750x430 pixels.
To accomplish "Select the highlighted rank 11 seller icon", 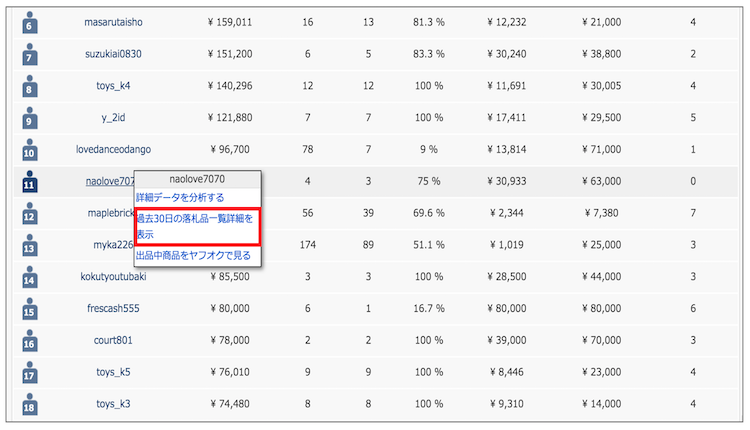I will pos(29,182).
